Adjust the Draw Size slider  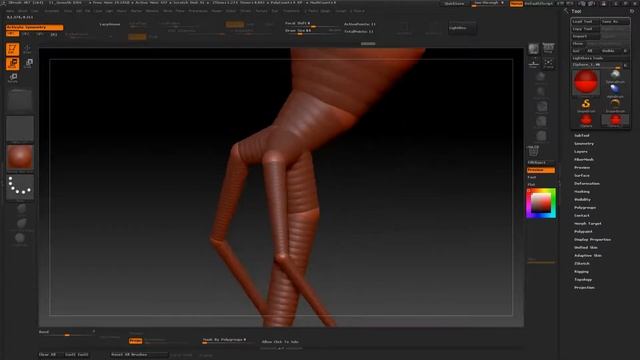(x=312, y=31)
